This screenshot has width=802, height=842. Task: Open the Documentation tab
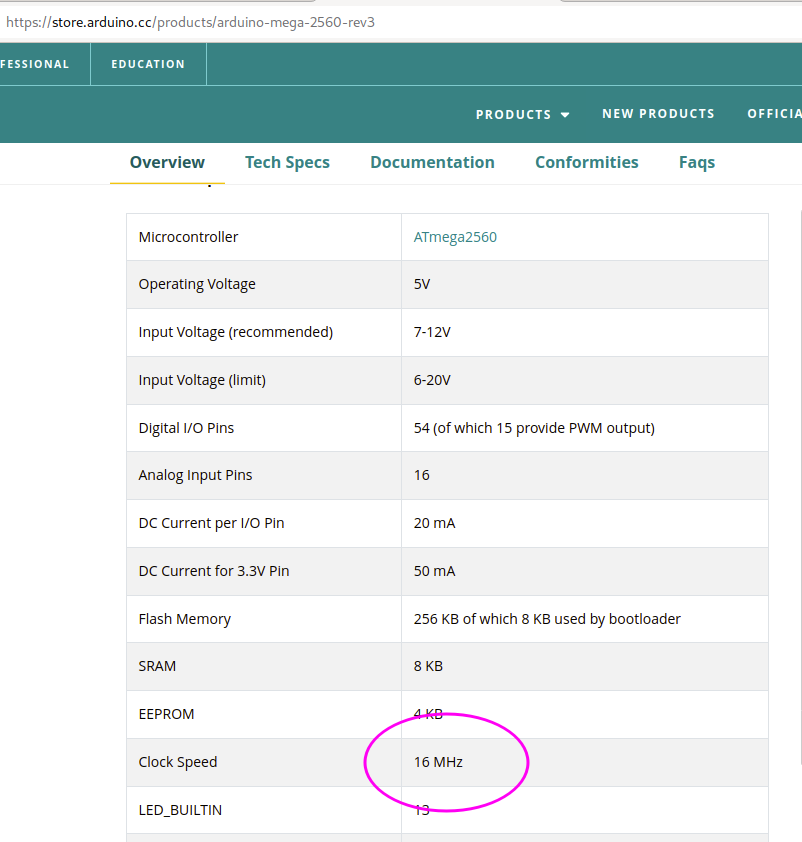[432, 162]
